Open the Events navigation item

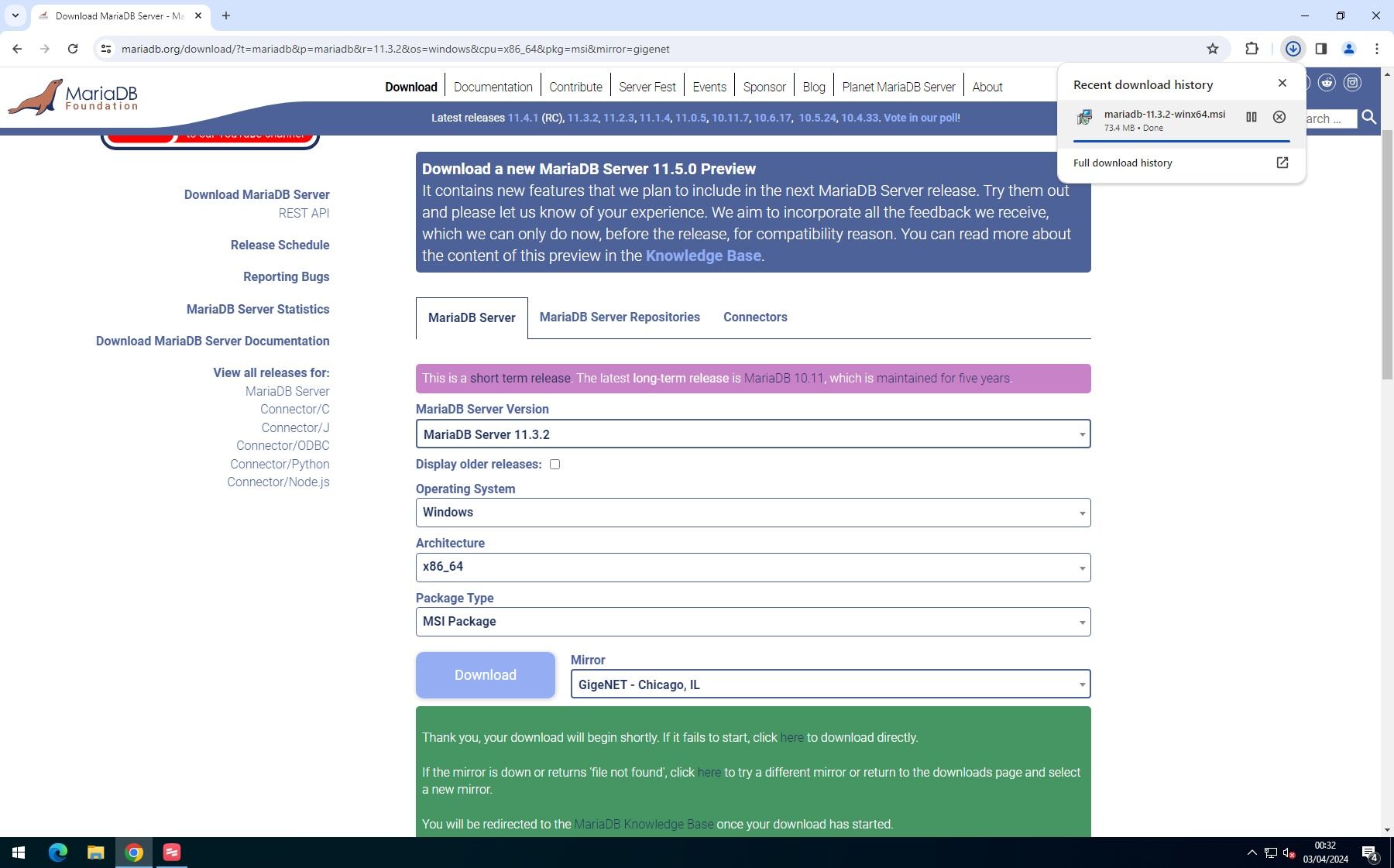tap(709, 87)
